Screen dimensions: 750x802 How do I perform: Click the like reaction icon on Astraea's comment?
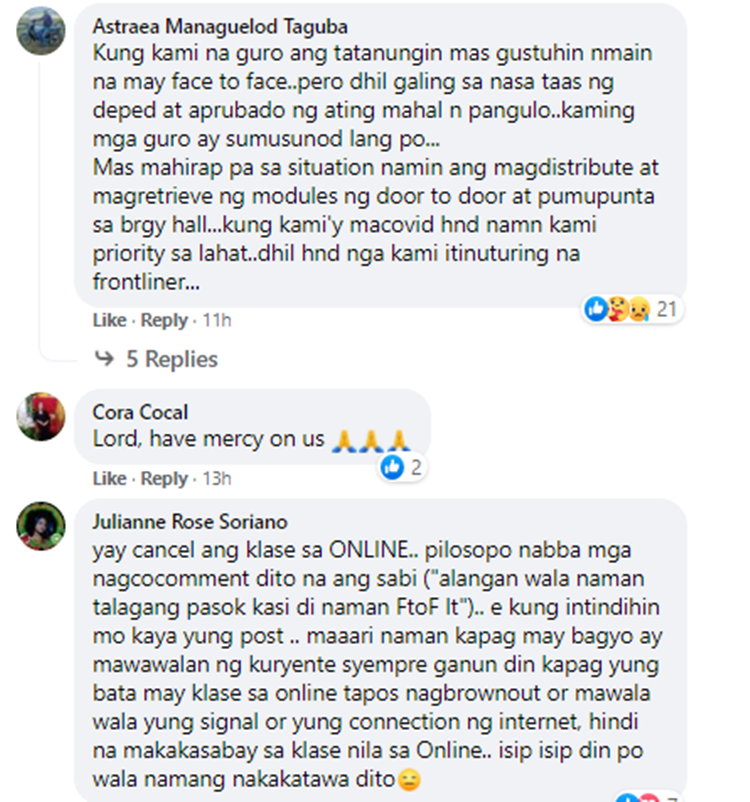[x=596, y=309]
